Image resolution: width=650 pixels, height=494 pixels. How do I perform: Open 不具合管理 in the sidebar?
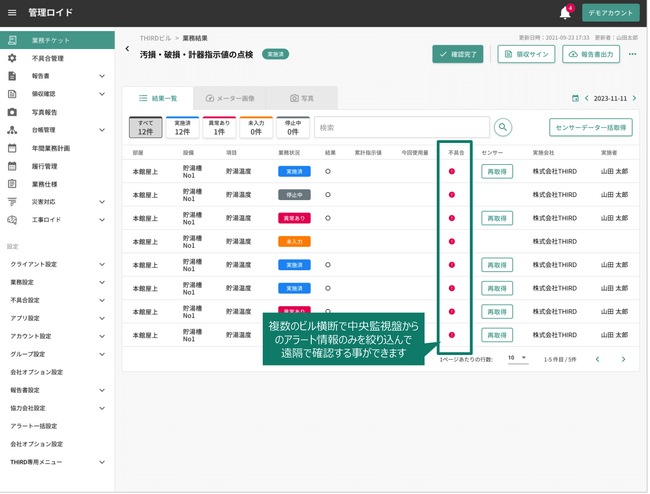point(48,58)
